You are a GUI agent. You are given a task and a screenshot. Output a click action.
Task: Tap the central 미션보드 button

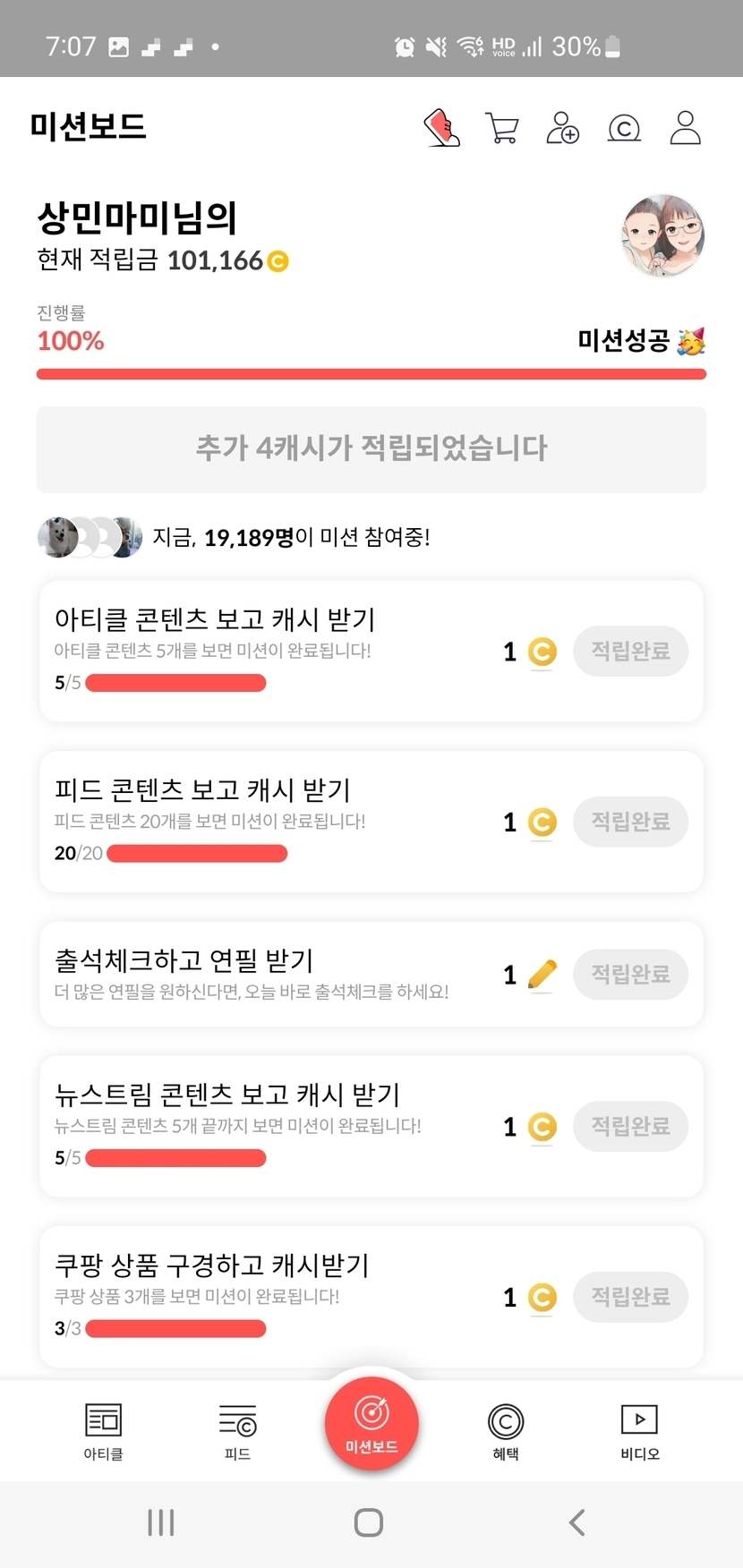click(x=371, y=1423)
